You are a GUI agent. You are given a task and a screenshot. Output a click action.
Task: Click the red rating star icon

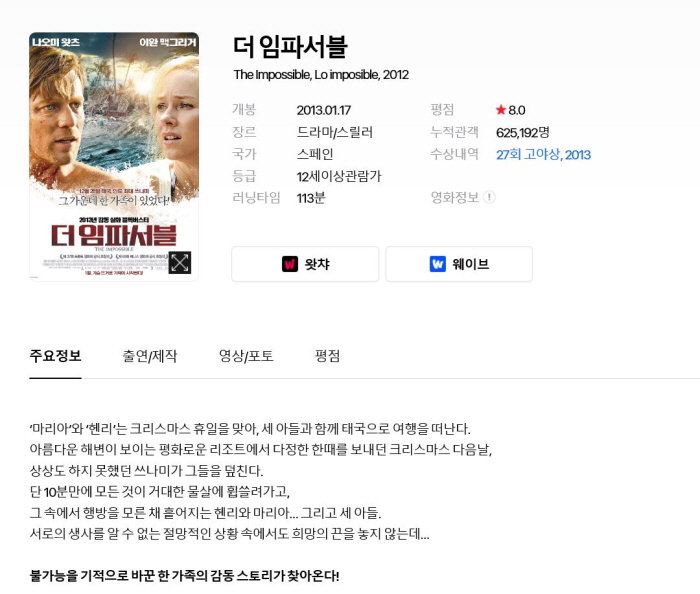[501, 110]
